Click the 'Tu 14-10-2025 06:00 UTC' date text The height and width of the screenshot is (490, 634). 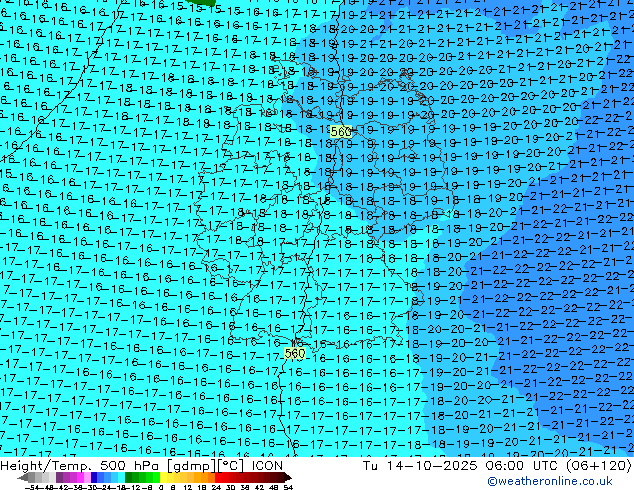461,466
